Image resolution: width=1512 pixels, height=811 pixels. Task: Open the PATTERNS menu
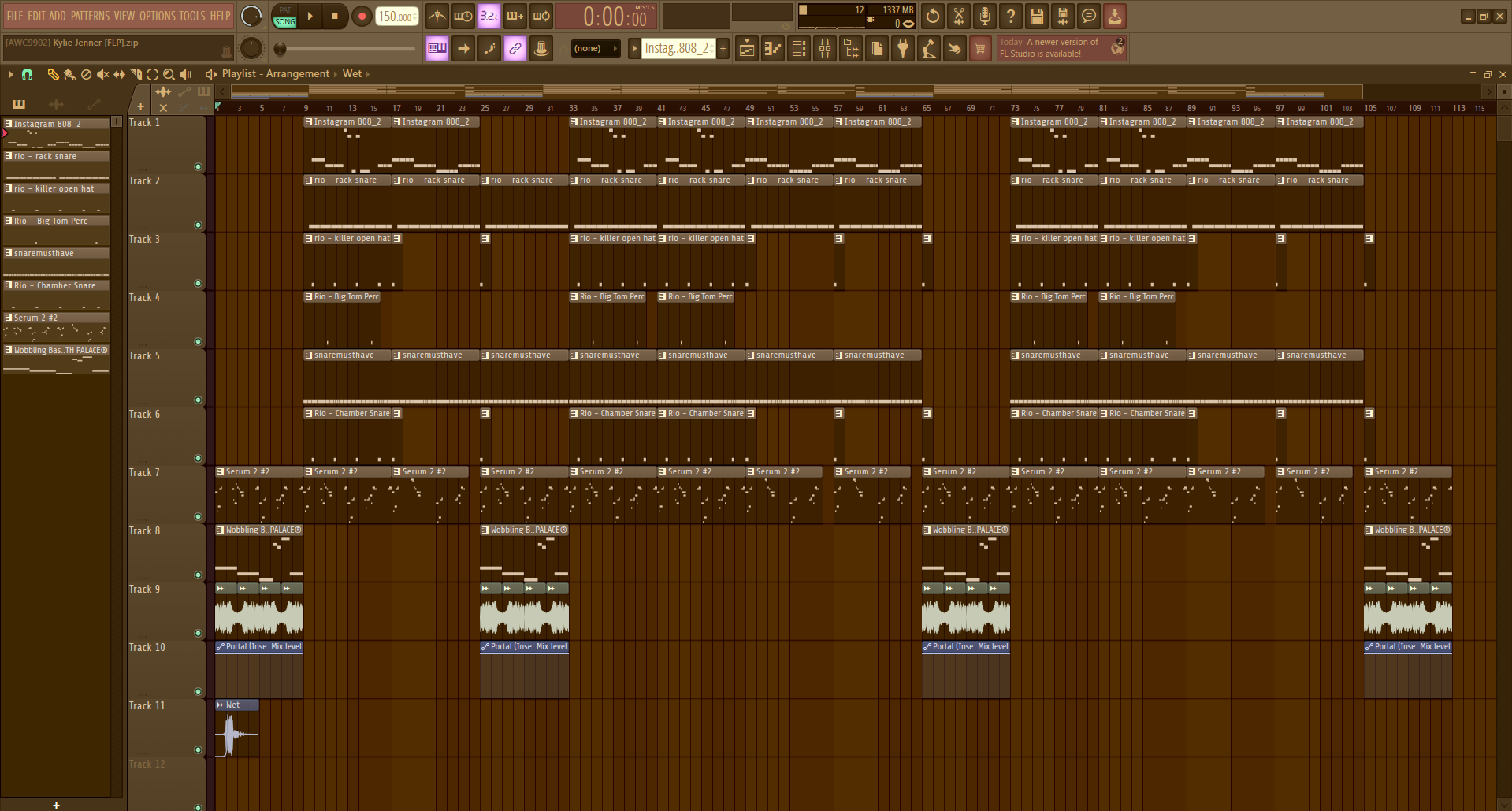point(90,16)
